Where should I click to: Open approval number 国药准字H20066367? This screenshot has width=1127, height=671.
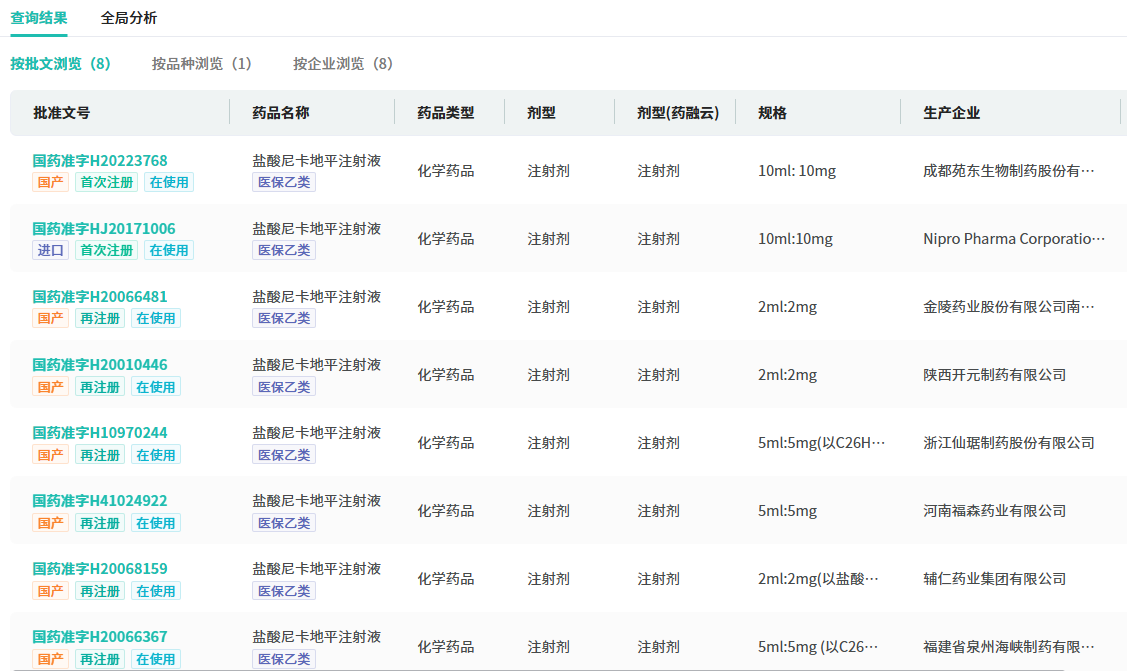pos(100,637)
